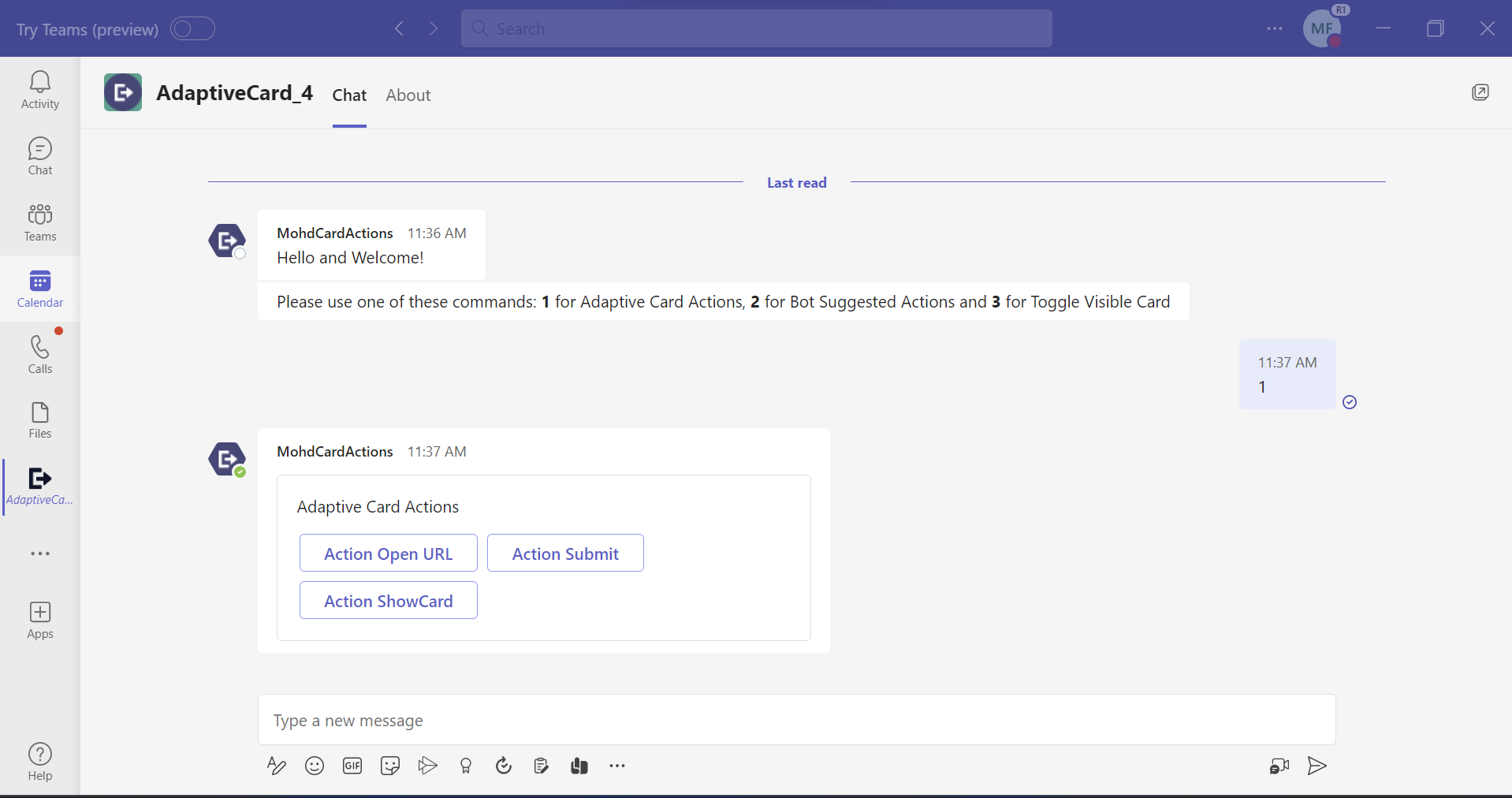The height and width of the screenshot is (798, 1512).
Task: Click the sent status checkmark icon
Action: pyautogui.click(x=1350, y=402)
